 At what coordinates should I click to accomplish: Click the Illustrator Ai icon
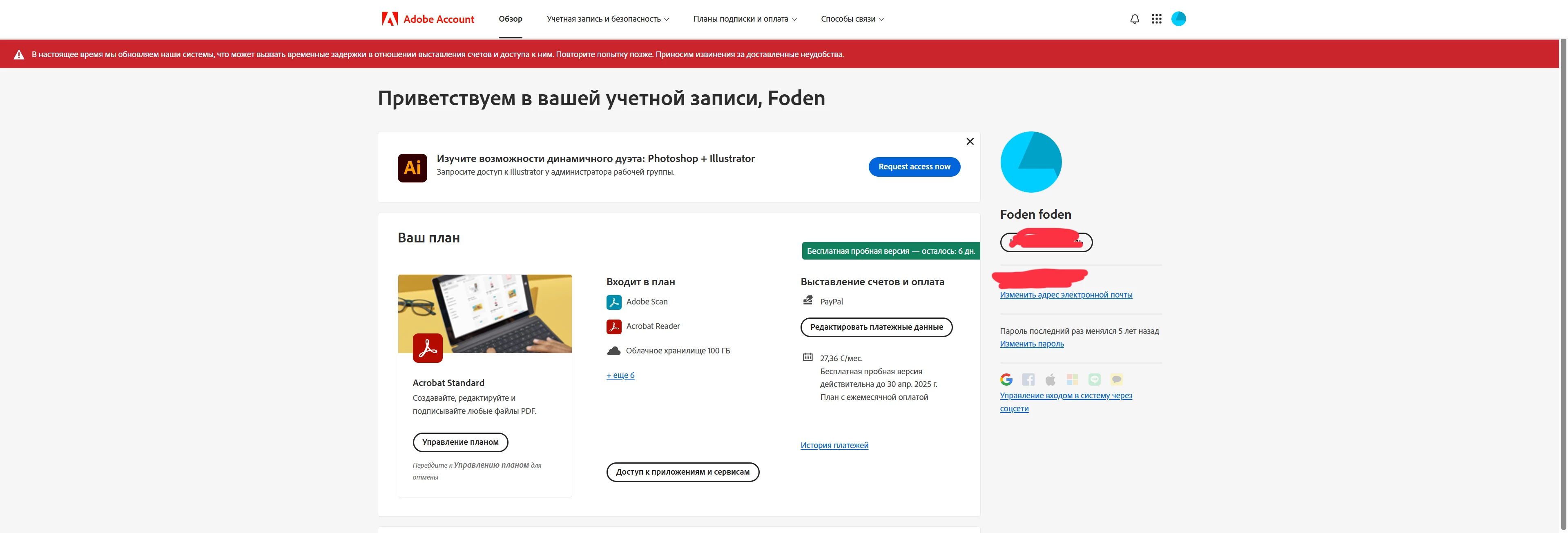(x=412, y=167)
